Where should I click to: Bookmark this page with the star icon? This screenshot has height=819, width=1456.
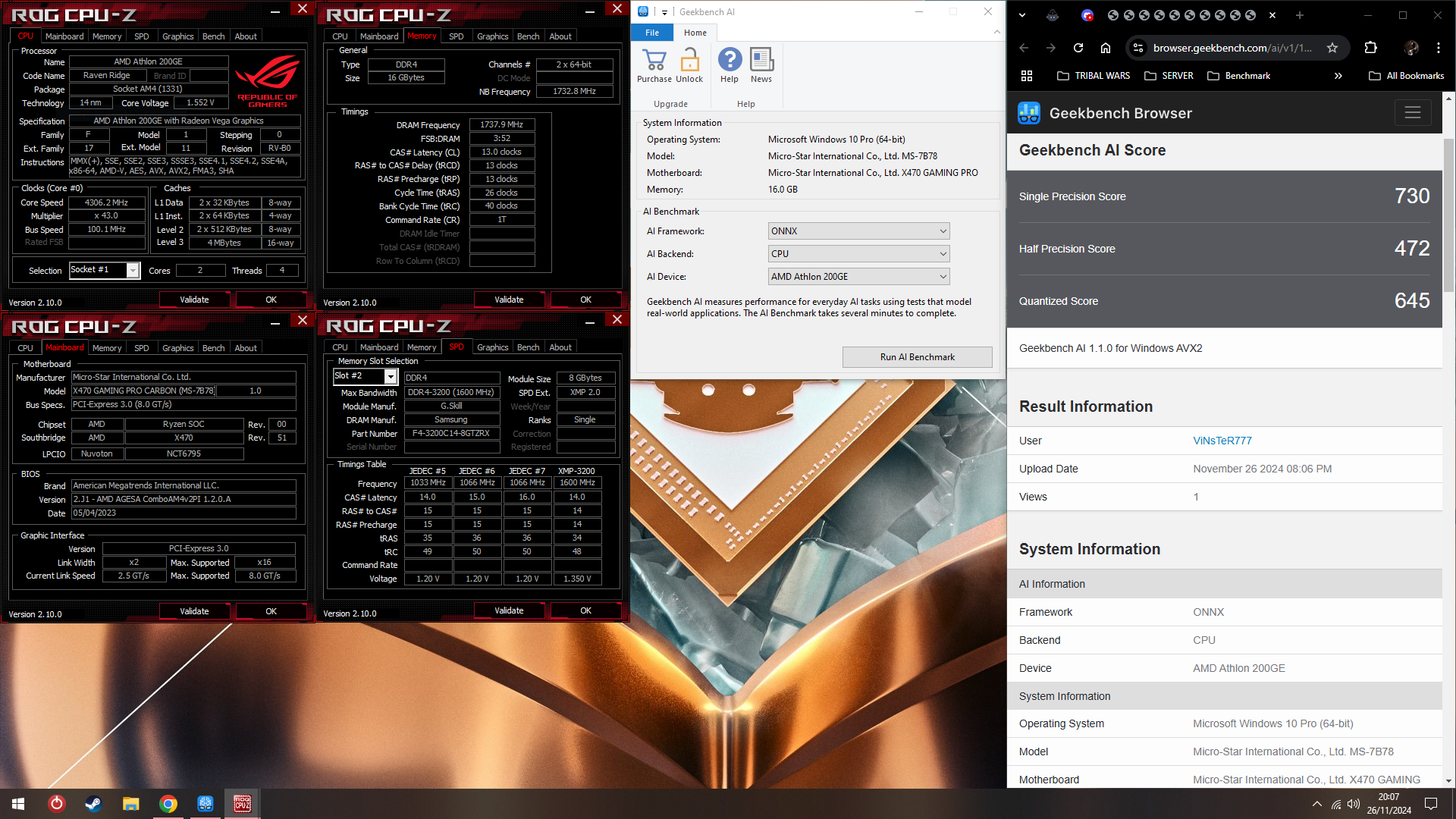pyautogui.click(x=1332, y=48)
